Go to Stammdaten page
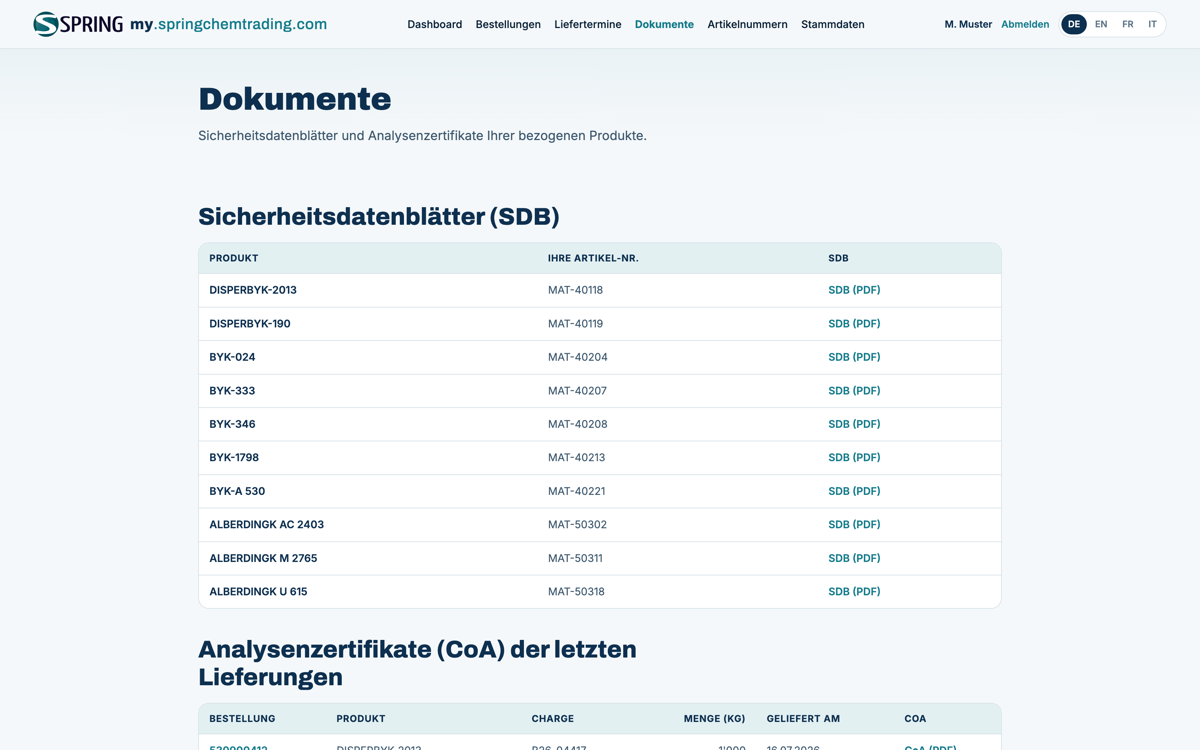 click(833, 24)
